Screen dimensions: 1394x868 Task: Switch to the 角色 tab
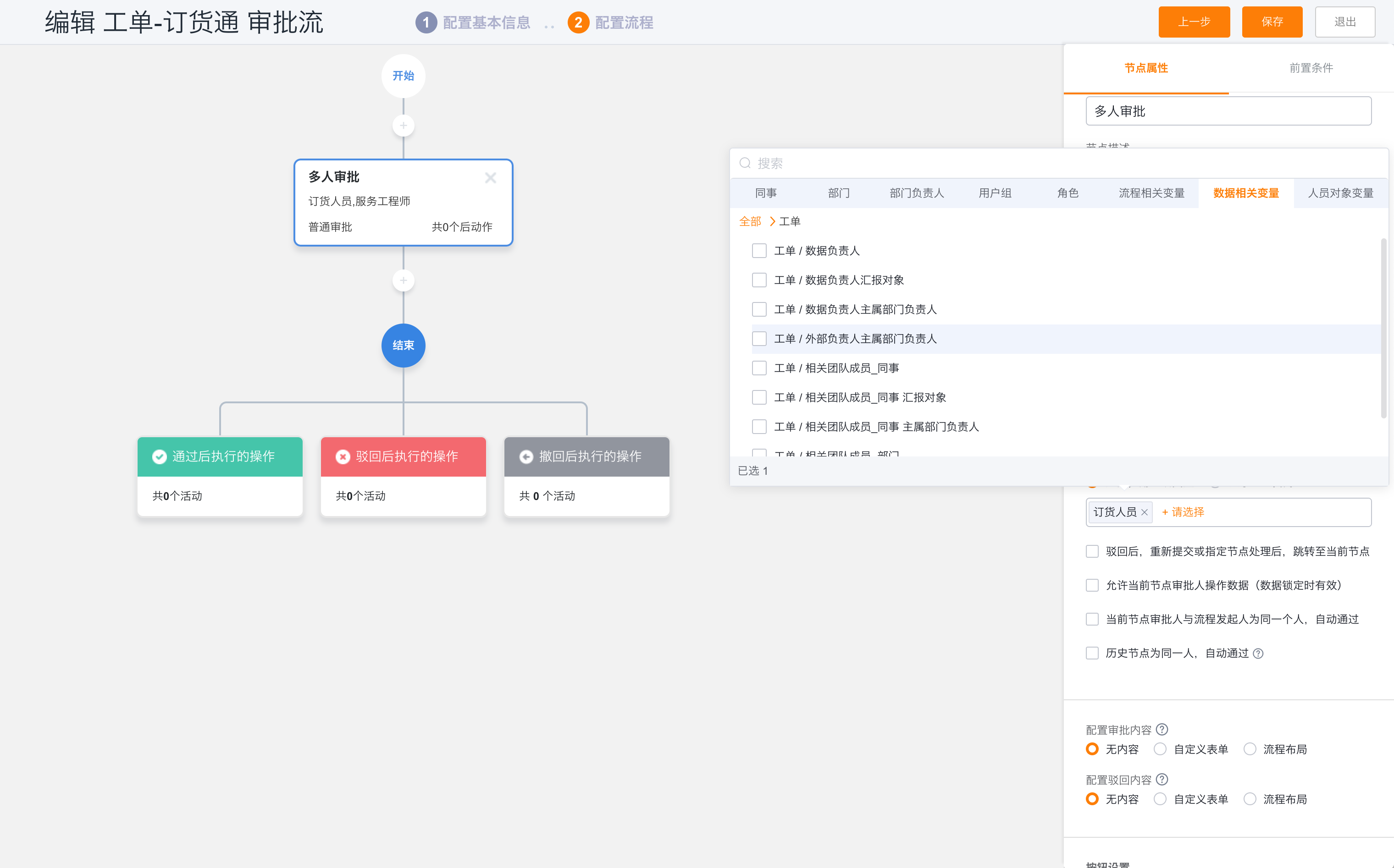[1068, 193]
